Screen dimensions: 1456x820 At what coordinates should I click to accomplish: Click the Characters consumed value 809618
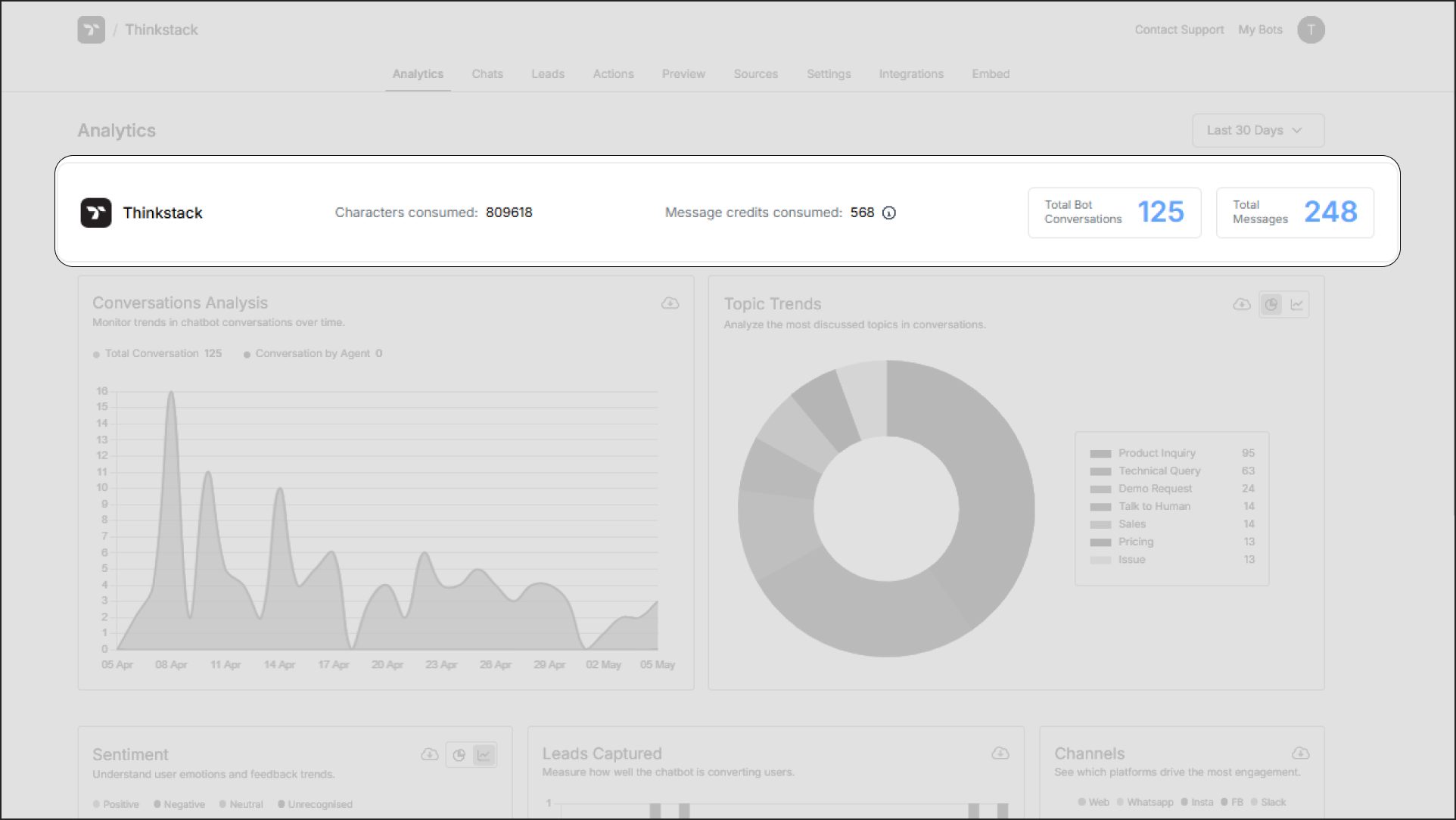(509, 213)
